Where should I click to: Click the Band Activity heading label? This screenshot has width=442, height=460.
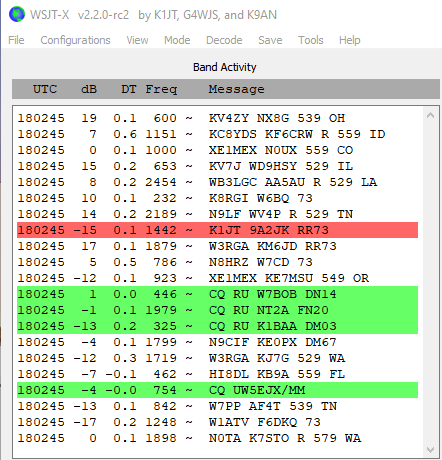point(225,67)
